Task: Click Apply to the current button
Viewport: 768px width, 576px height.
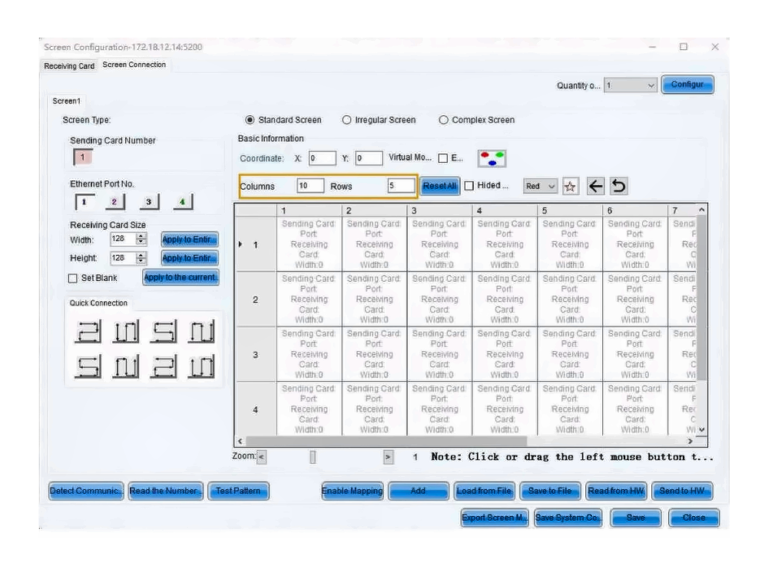Action: (181, 277)
